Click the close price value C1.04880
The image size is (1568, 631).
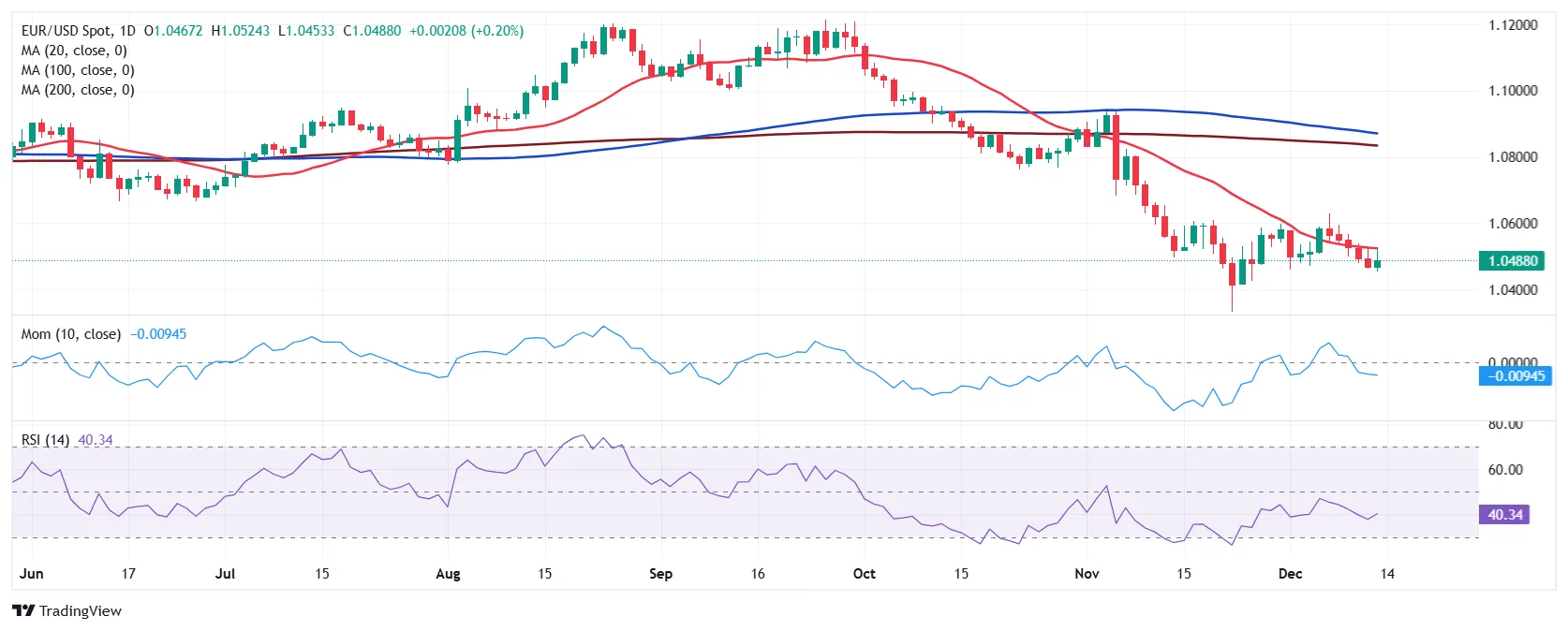click(372, 31)
